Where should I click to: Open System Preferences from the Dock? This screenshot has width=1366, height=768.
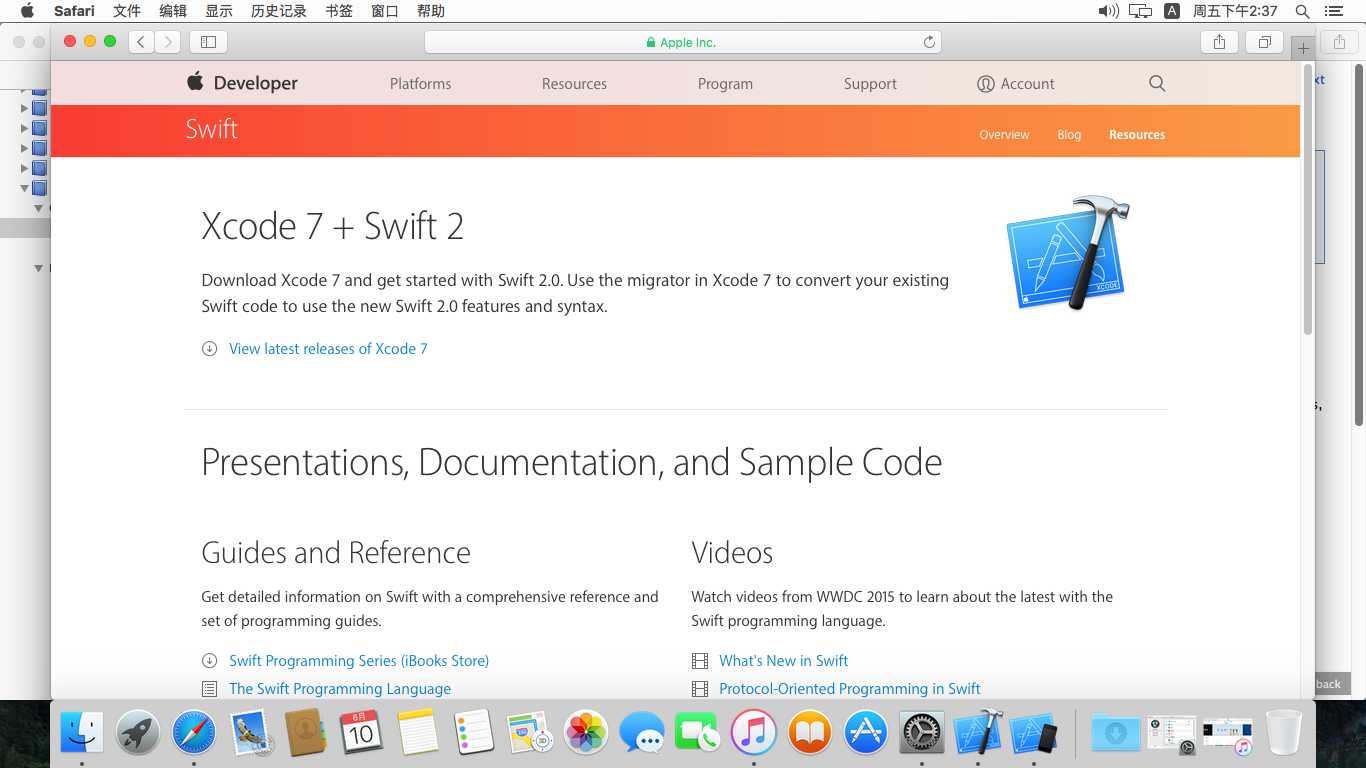922,733
